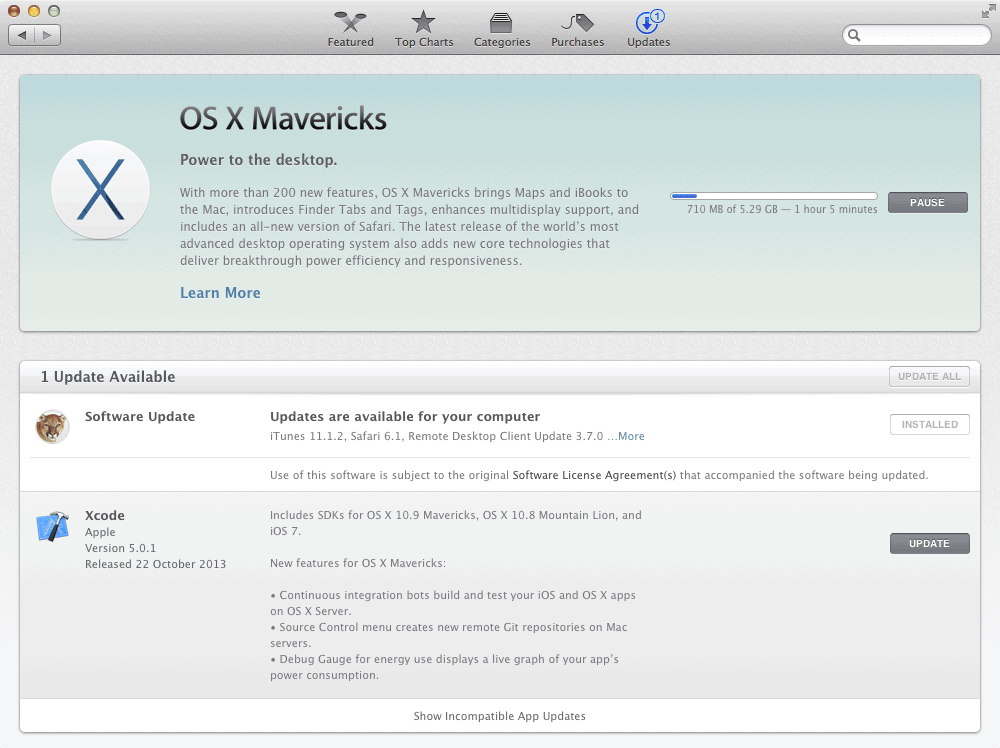Open the Learn More link
Image resolution: width=1000 pixels, height=748 pixels.
pos(220,293)
